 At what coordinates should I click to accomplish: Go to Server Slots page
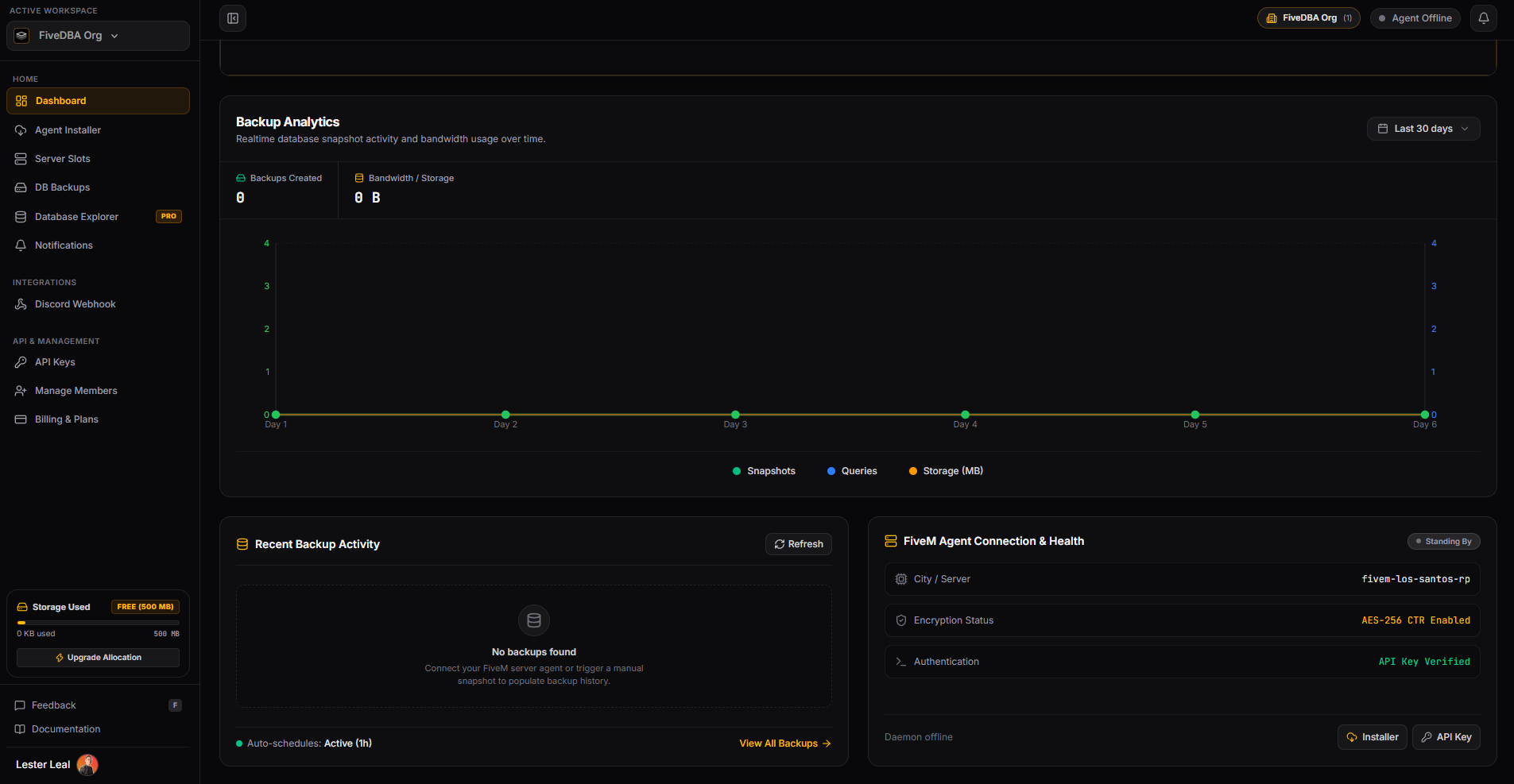(x=98, y=159)
